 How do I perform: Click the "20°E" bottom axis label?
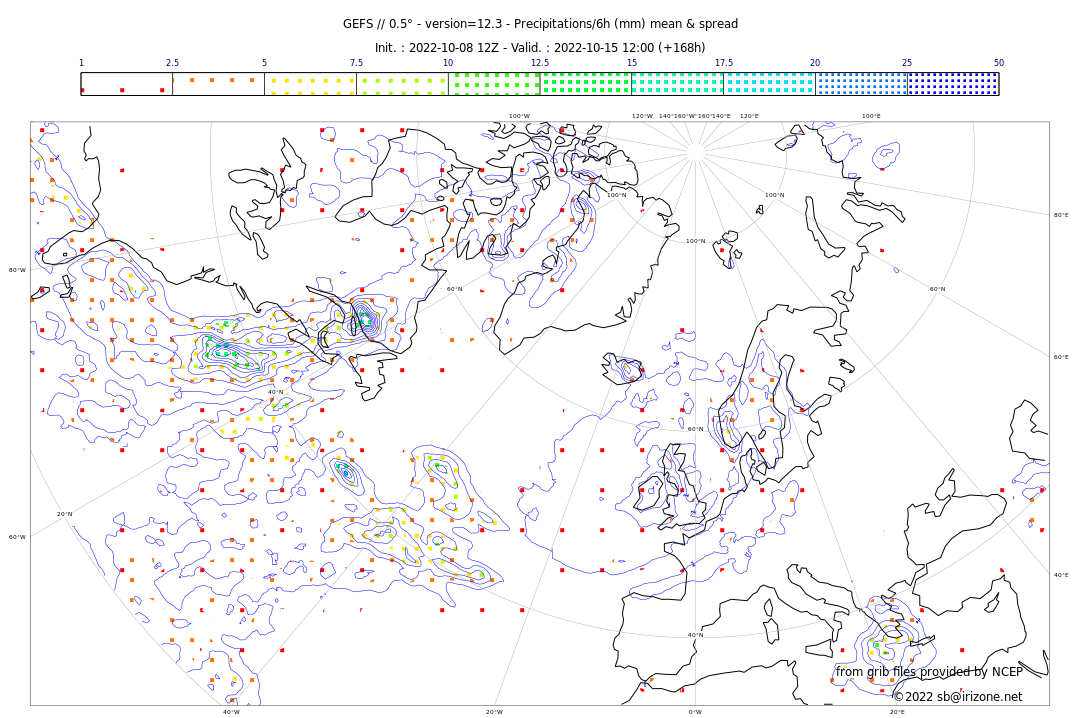897,712
